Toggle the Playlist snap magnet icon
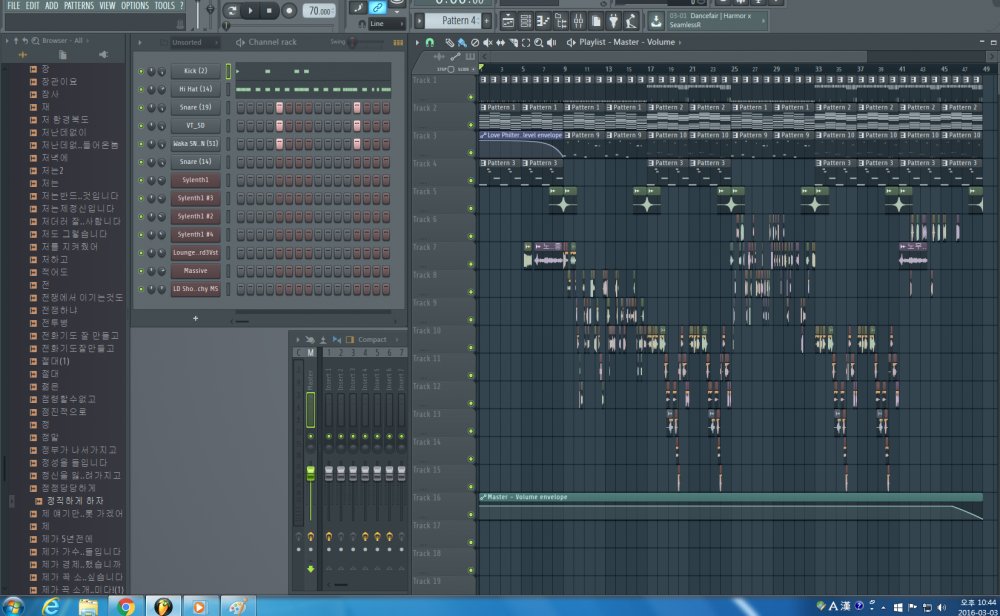Viewport: 1000px width, 616px height. pyautogui.click(x=430, y=43)
